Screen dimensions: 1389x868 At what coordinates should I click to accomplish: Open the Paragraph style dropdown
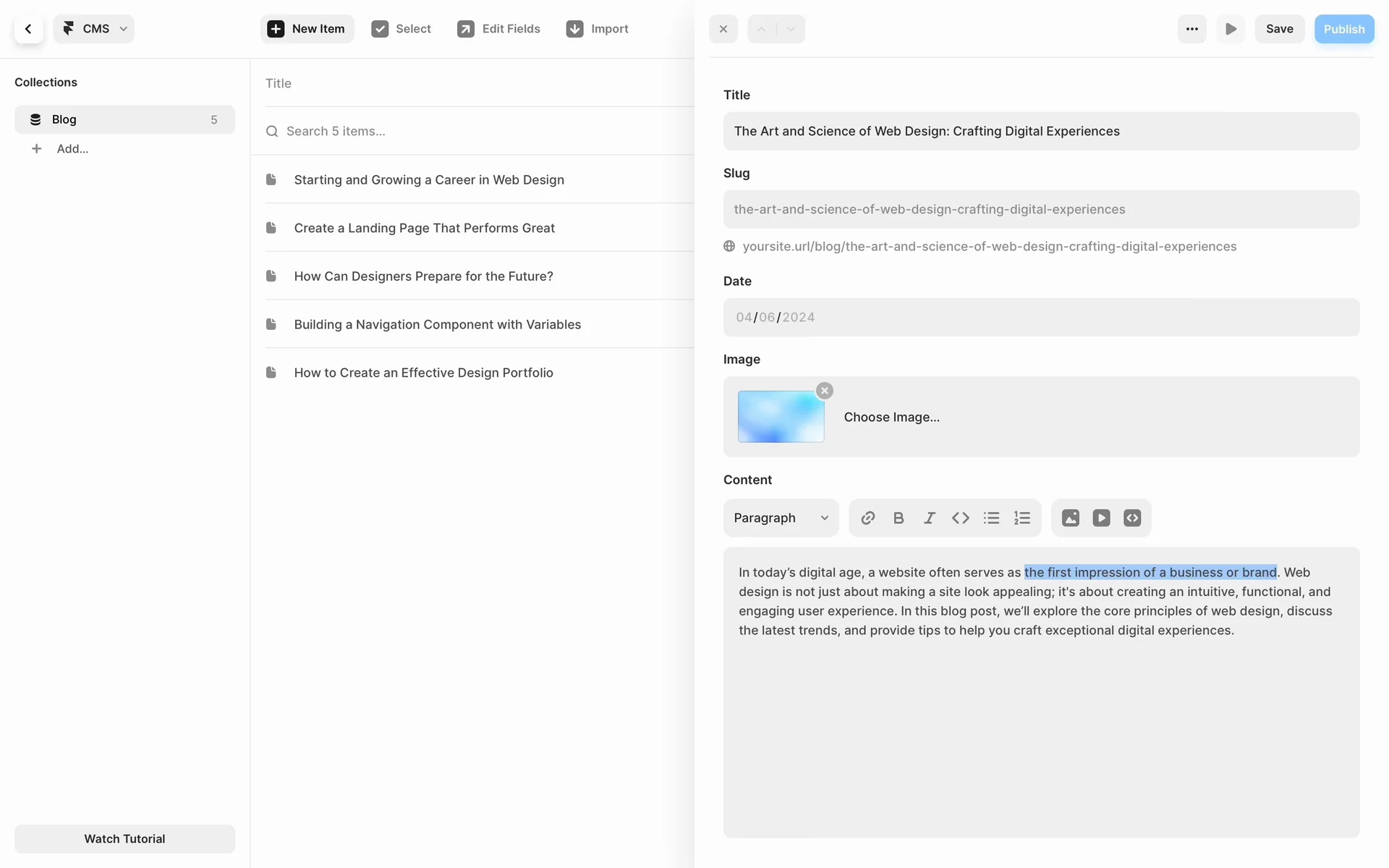pos(781,518)
